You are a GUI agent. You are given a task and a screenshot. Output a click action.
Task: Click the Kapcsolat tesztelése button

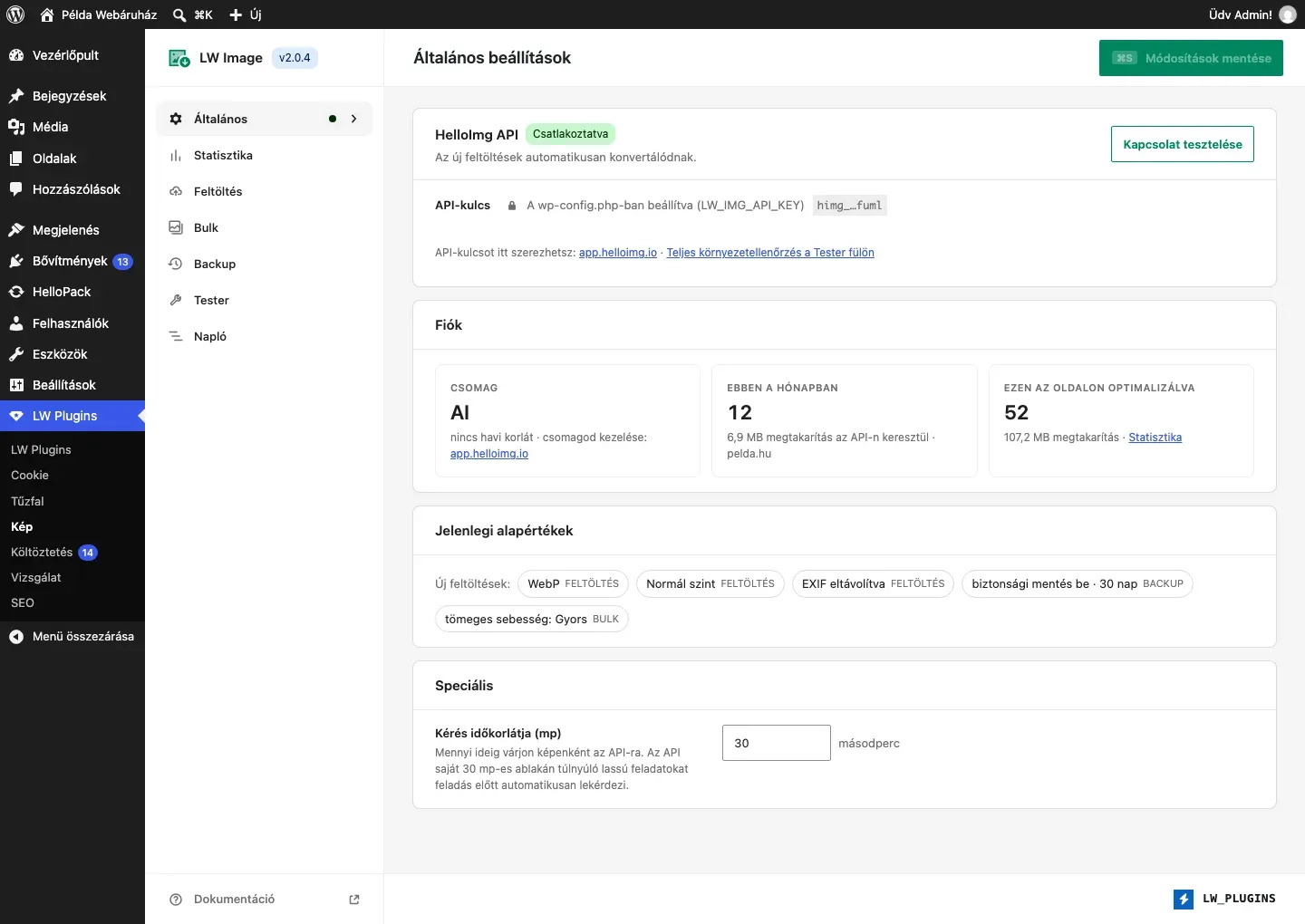point(1183,144)
